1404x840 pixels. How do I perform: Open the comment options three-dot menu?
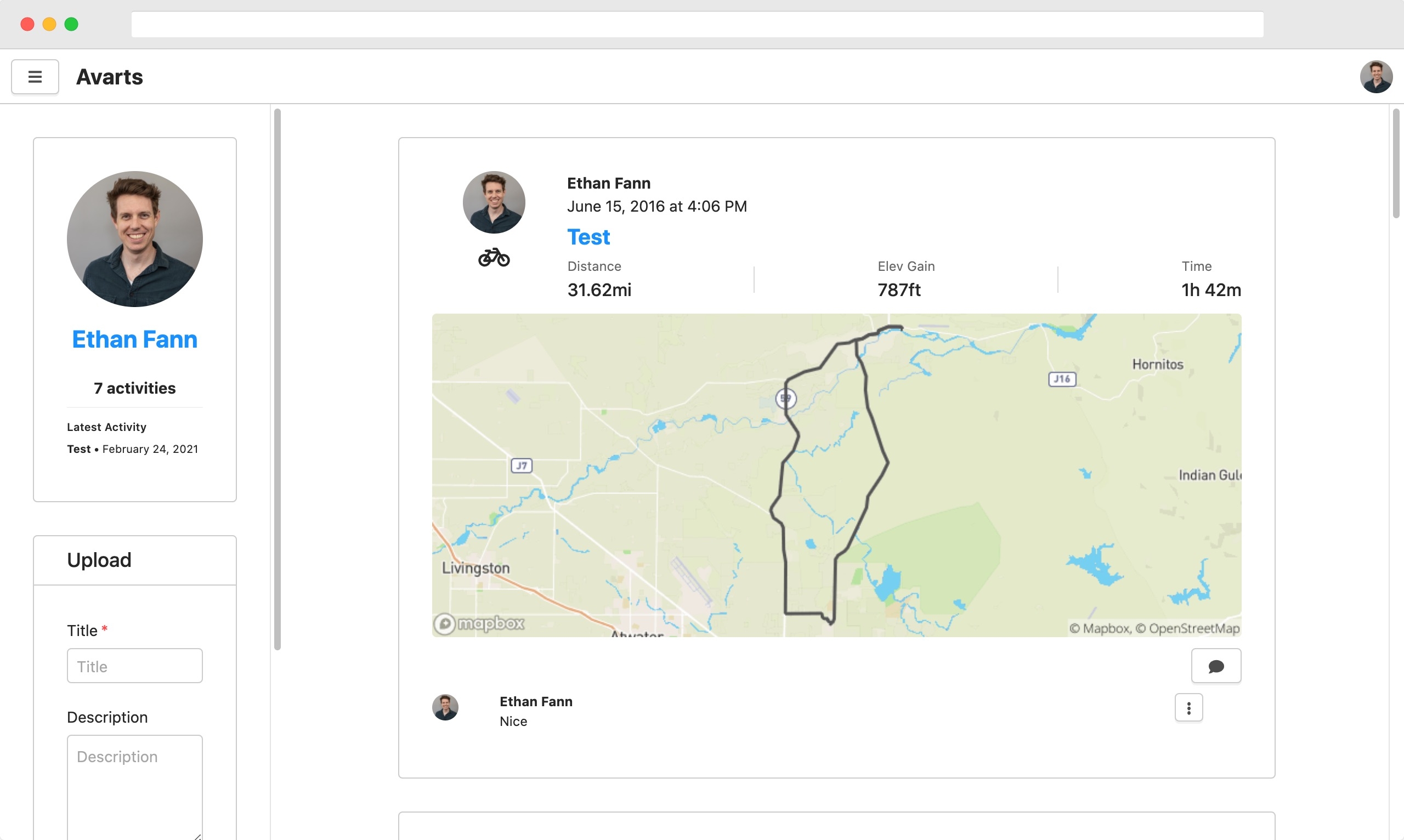(x=1188, y=707)
